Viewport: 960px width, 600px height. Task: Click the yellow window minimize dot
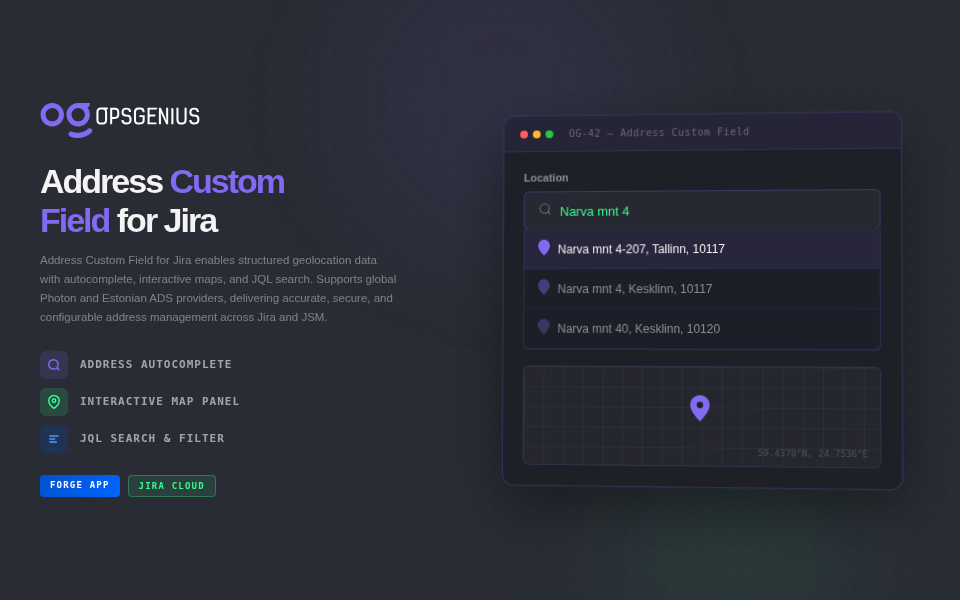click(x=537, y=135)
